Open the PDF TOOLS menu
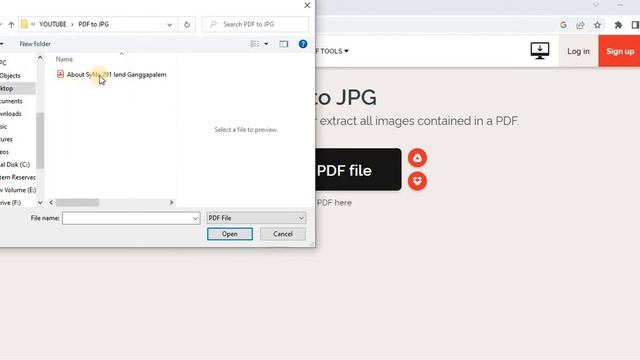Image resolution: width=640 pixels, height=360 pixels. tap(332, 51)
